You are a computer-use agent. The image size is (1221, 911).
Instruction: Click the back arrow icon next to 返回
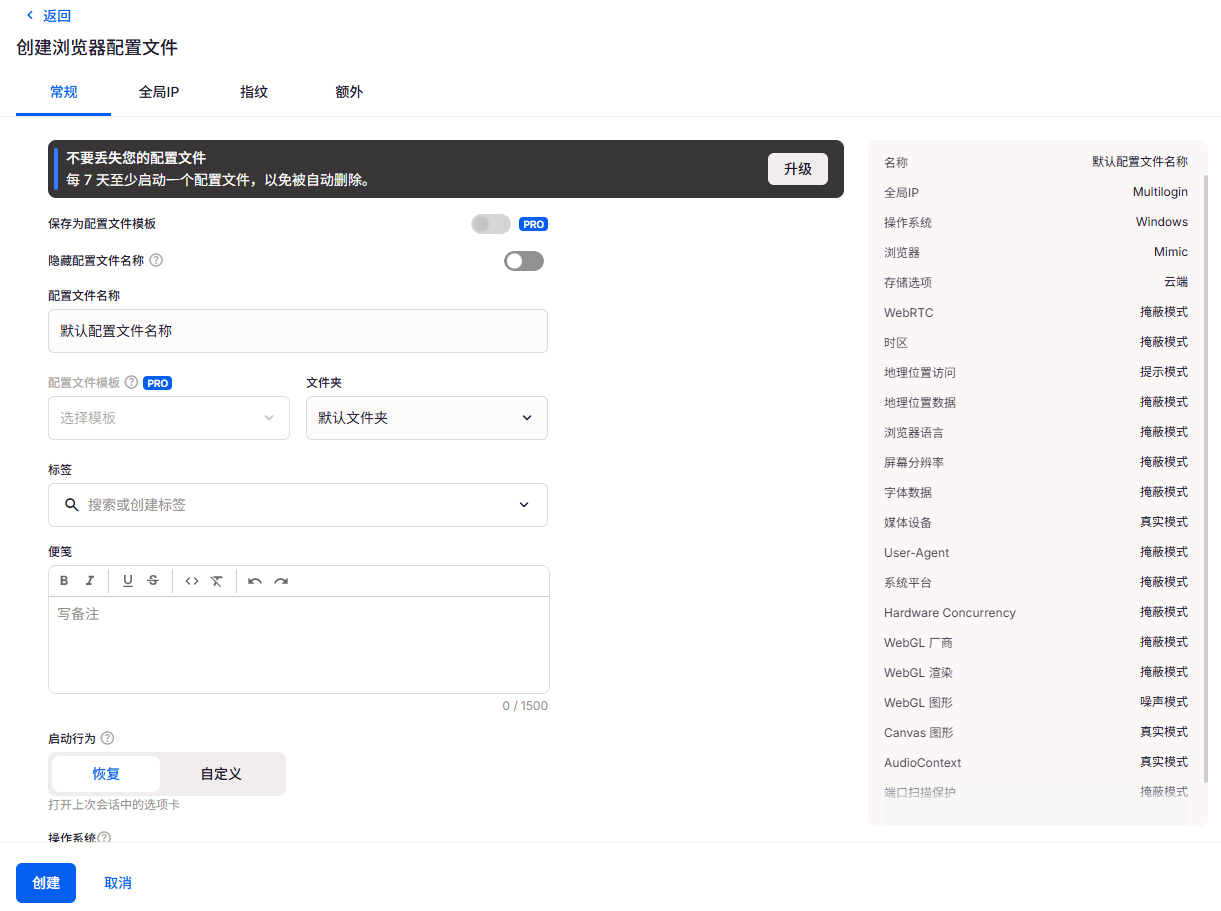point(30,15)
